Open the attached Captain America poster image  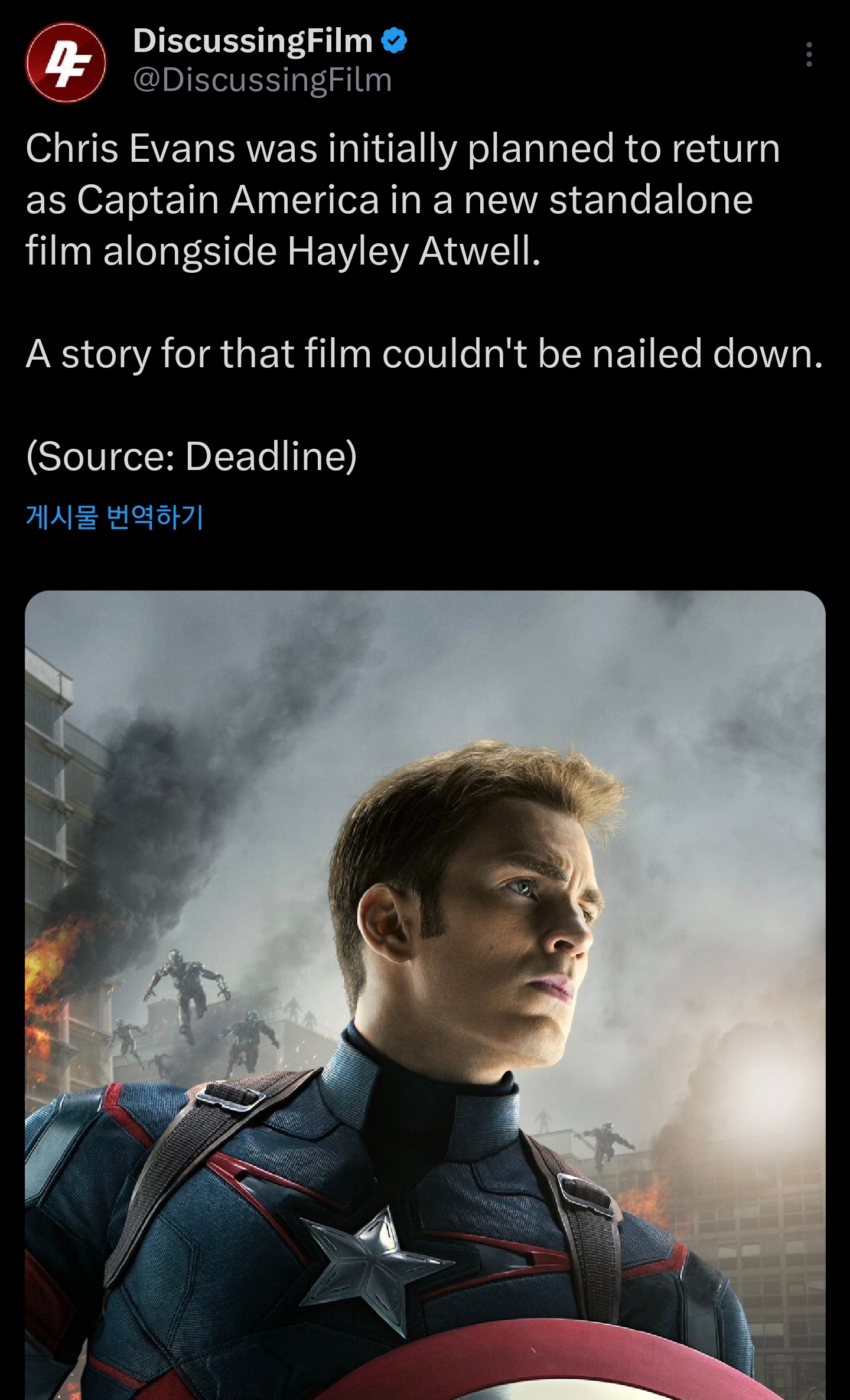425,995
